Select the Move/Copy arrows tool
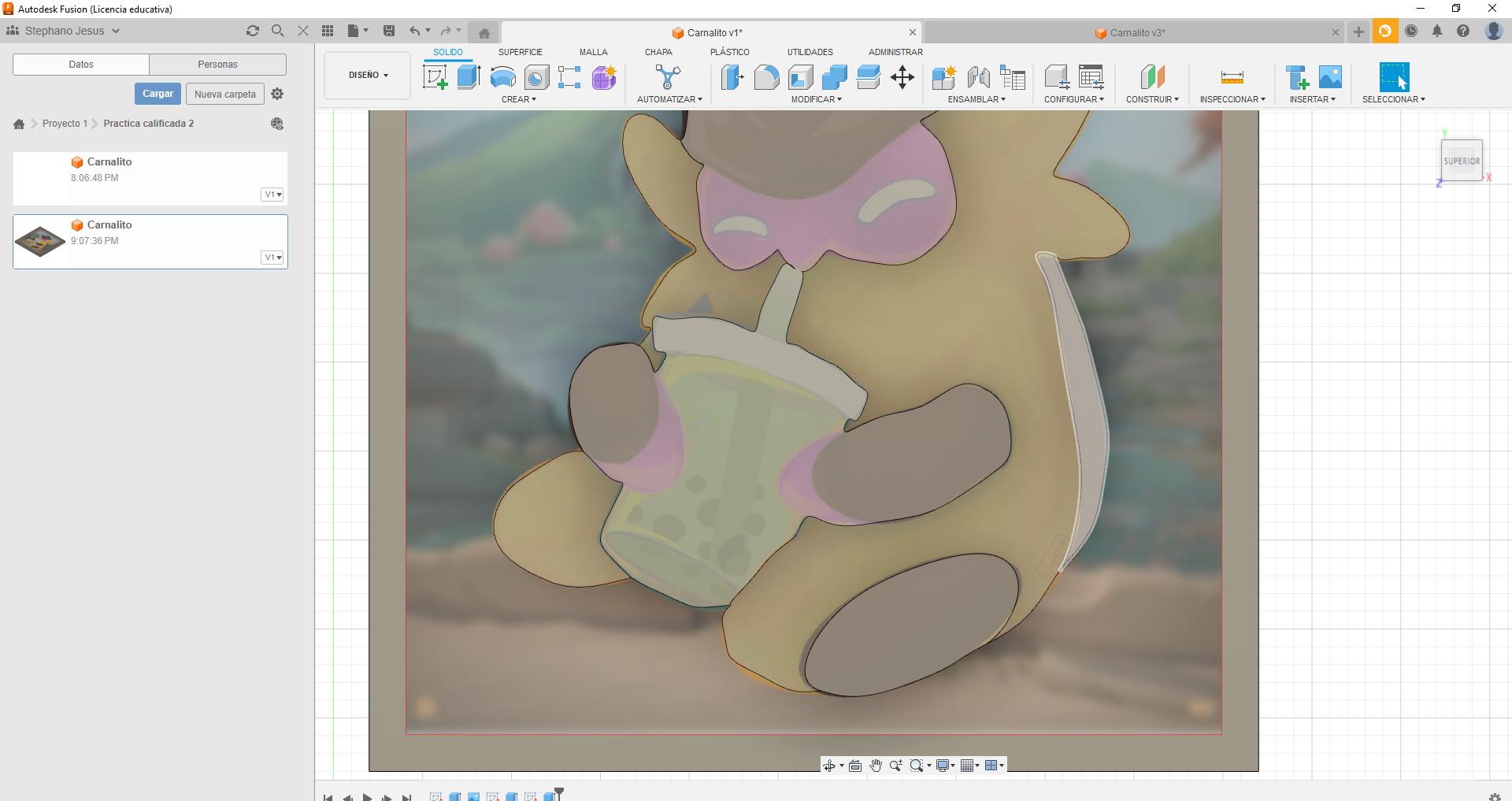Image resolution: width=1512 pixels, height=801 pixels. (902, 77)
